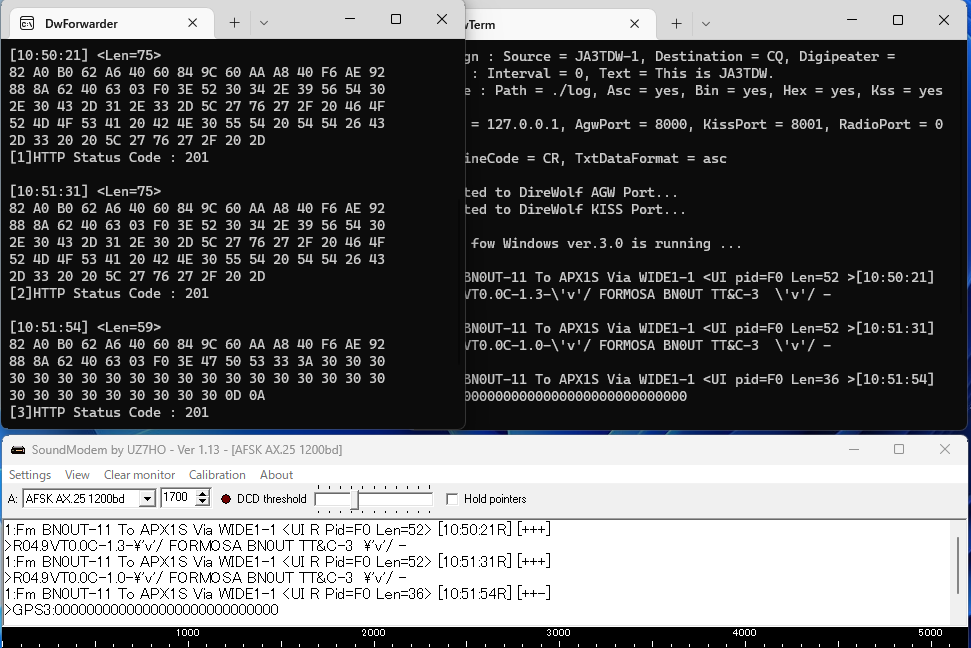
Task: Open the Calibration menu
Action: [x=217, y=475]
